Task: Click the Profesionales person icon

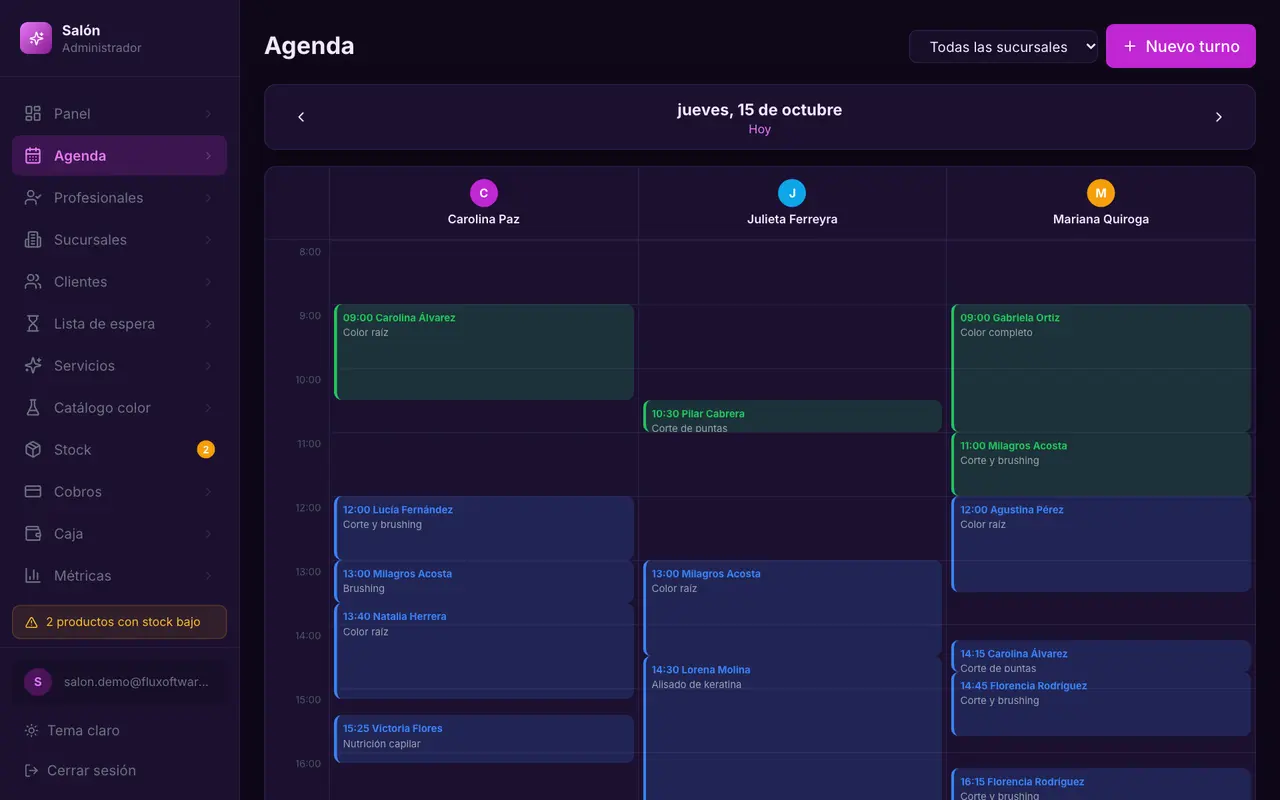Action: [x=33, y=198]
